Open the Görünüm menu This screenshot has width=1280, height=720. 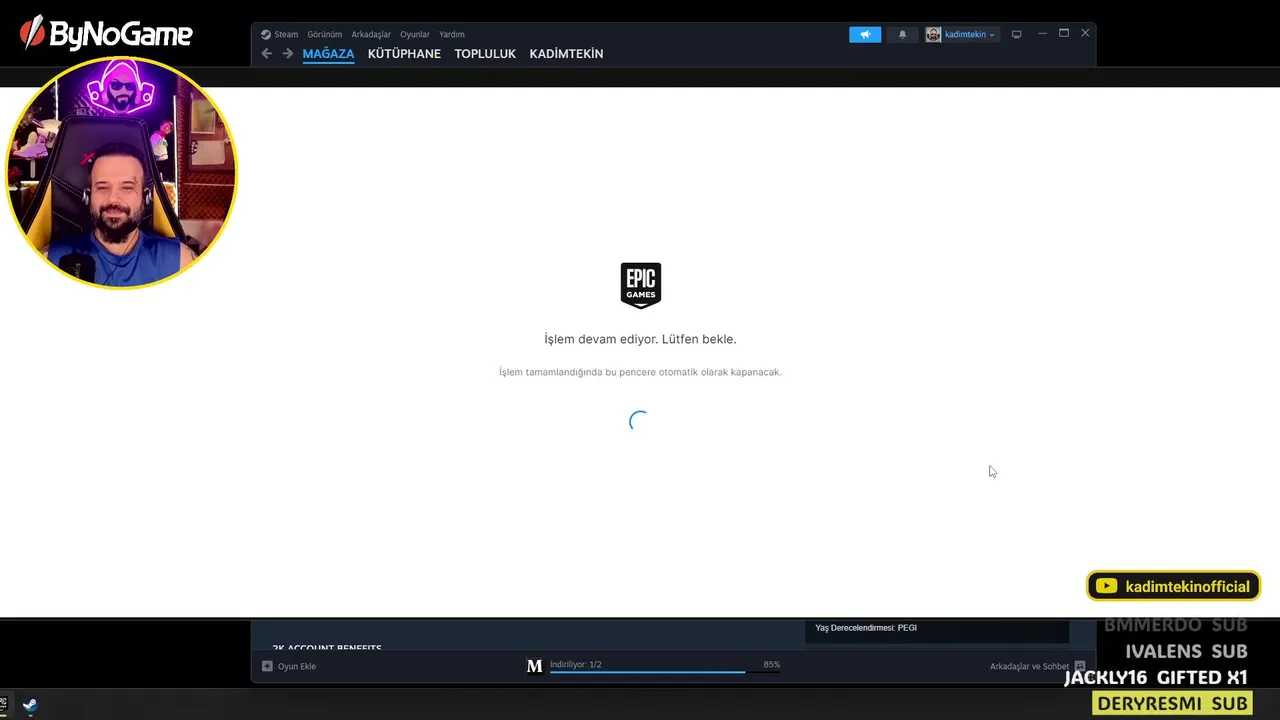324,34
